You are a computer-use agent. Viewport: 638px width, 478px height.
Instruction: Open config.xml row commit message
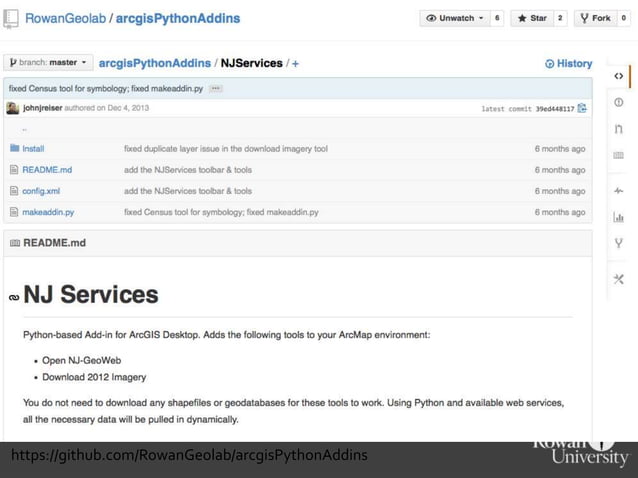tap(188, 191)
